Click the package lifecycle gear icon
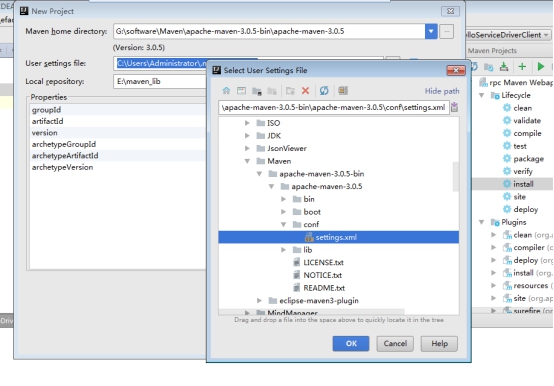 pyautogui.click(x=507, y=159)
